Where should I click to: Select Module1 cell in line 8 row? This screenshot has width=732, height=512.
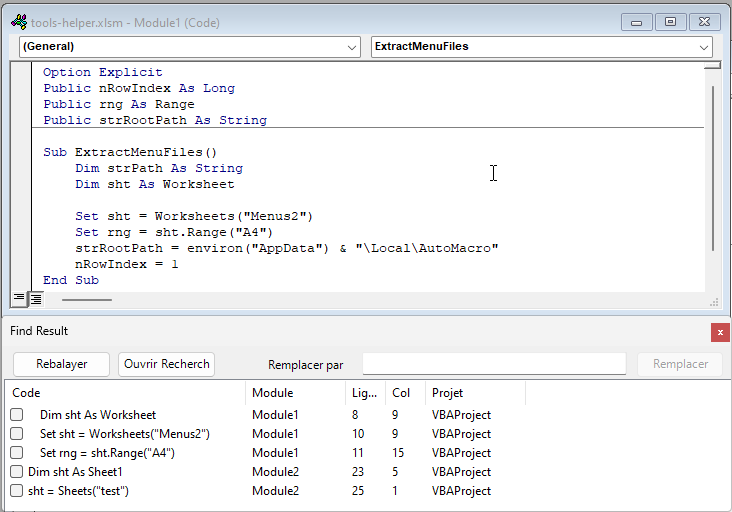coord(275,414)
